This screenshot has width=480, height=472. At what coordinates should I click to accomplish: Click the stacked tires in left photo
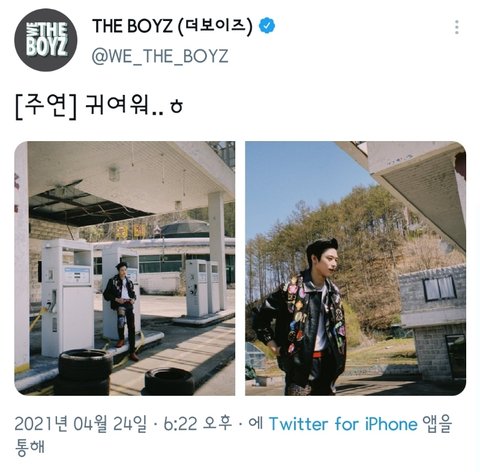pos(84,372)
